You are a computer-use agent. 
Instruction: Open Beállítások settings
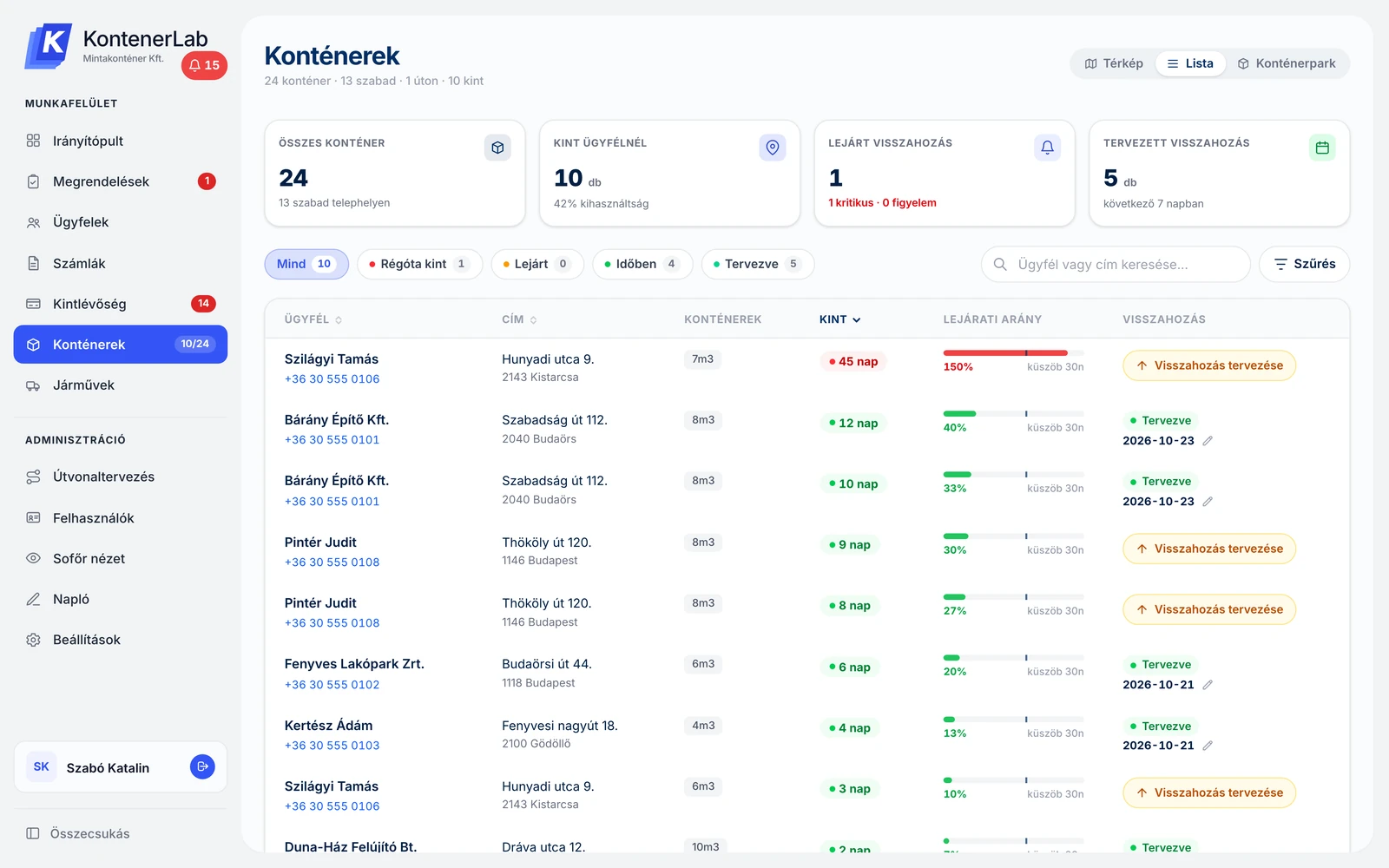(x=121, y=640)
